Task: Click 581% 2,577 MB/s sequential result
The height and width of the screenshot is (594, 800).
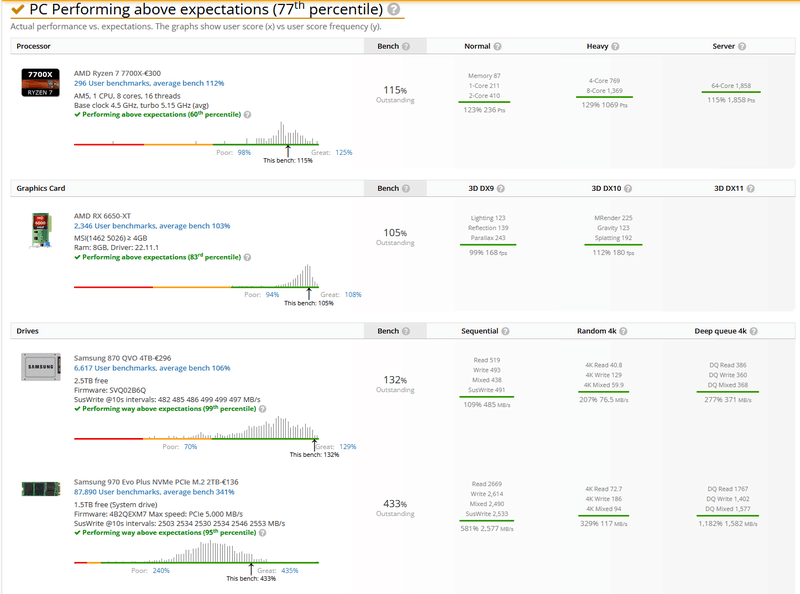Action: [487, 529]
